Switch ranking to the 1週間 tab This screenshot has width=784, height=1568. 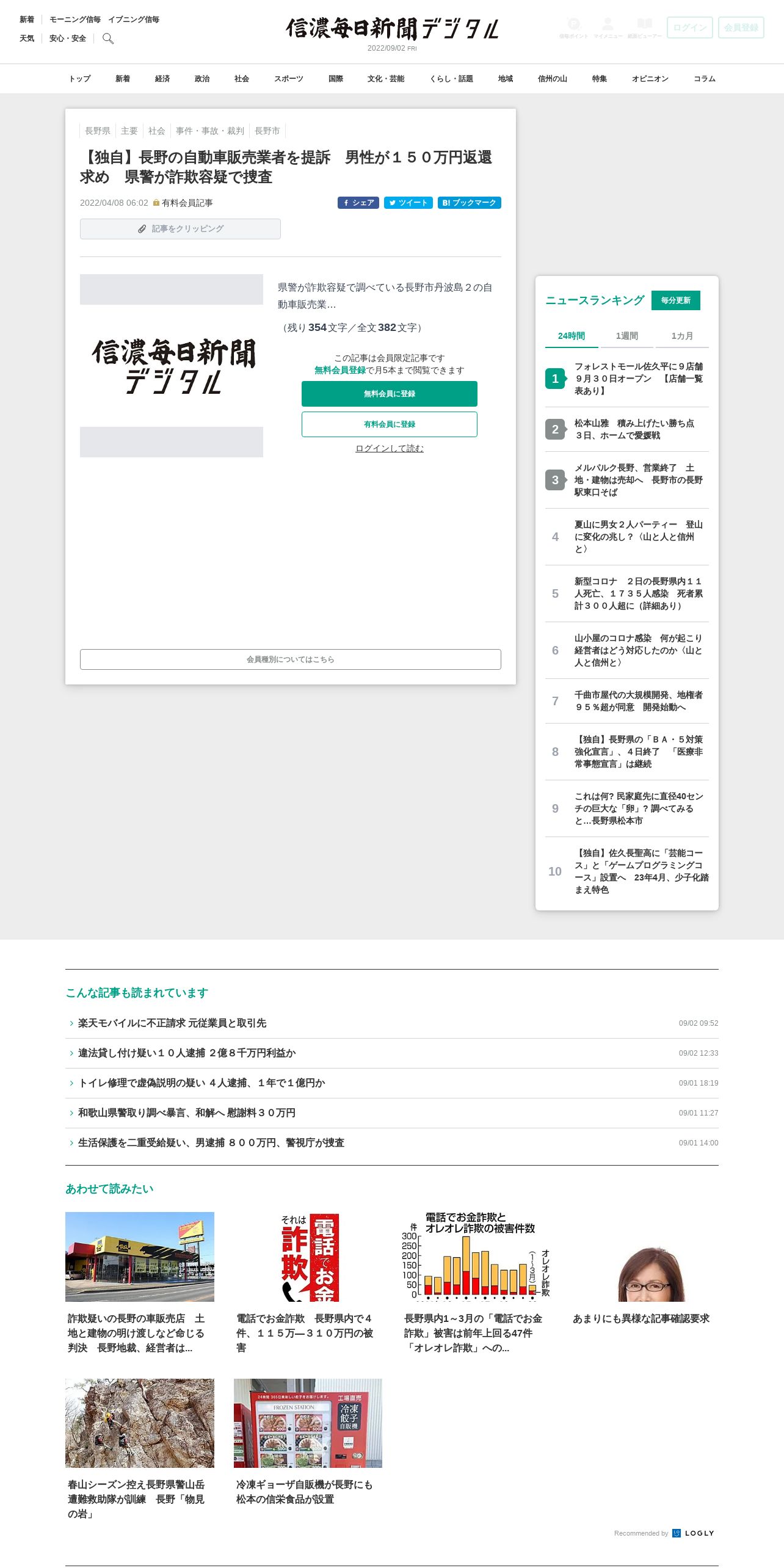click(627, 336)
